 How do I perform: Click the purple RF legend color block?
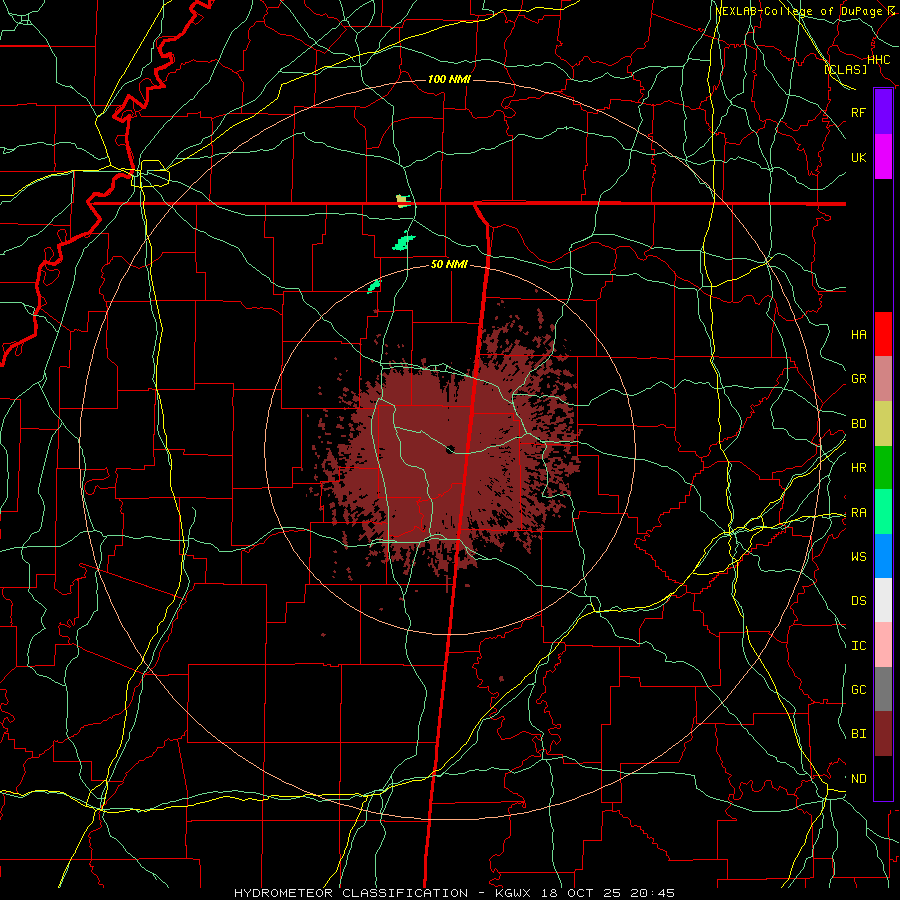(883, 112)
